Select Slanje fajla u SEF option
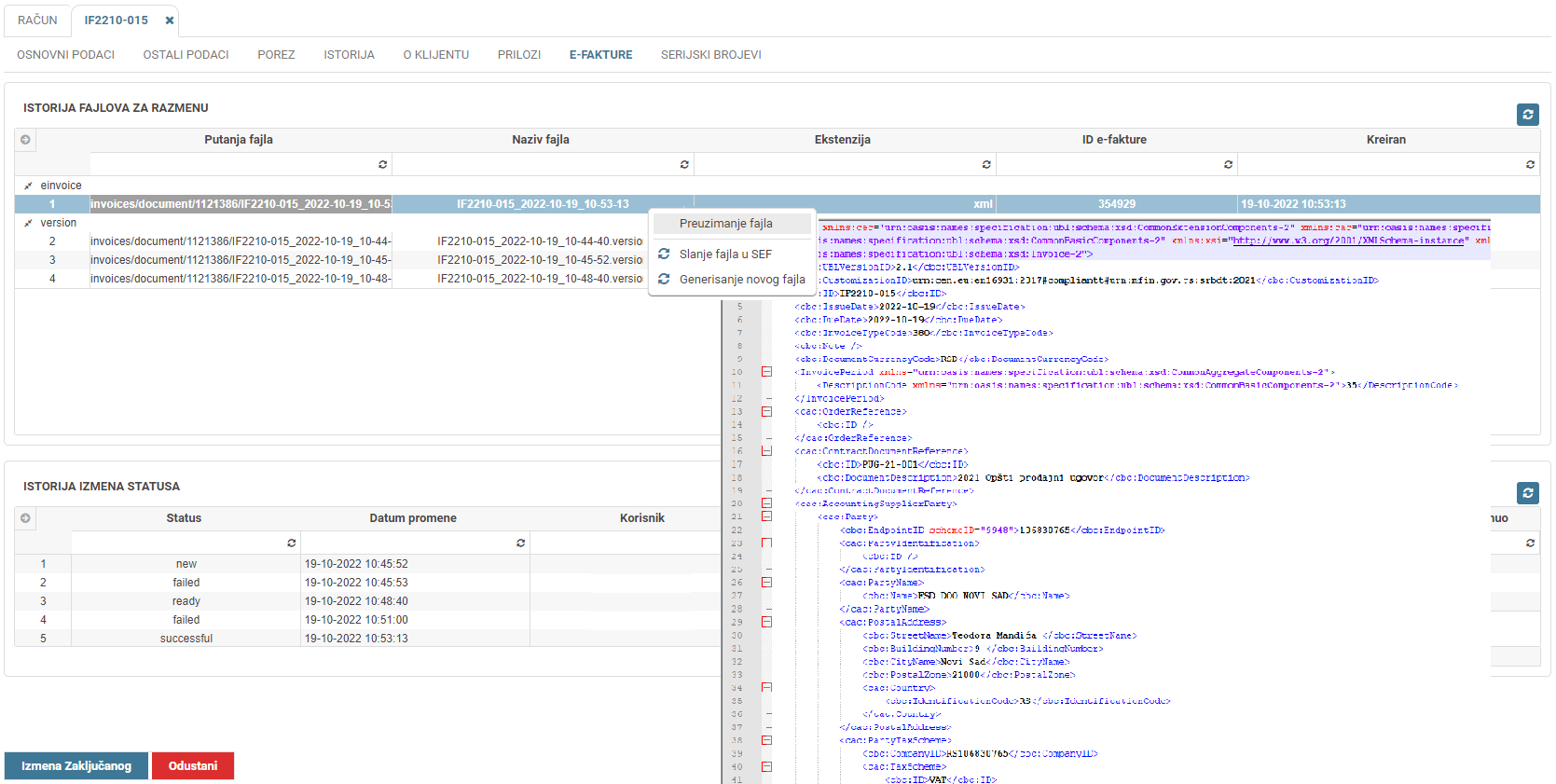1556x784 pixels. [725, 254]
